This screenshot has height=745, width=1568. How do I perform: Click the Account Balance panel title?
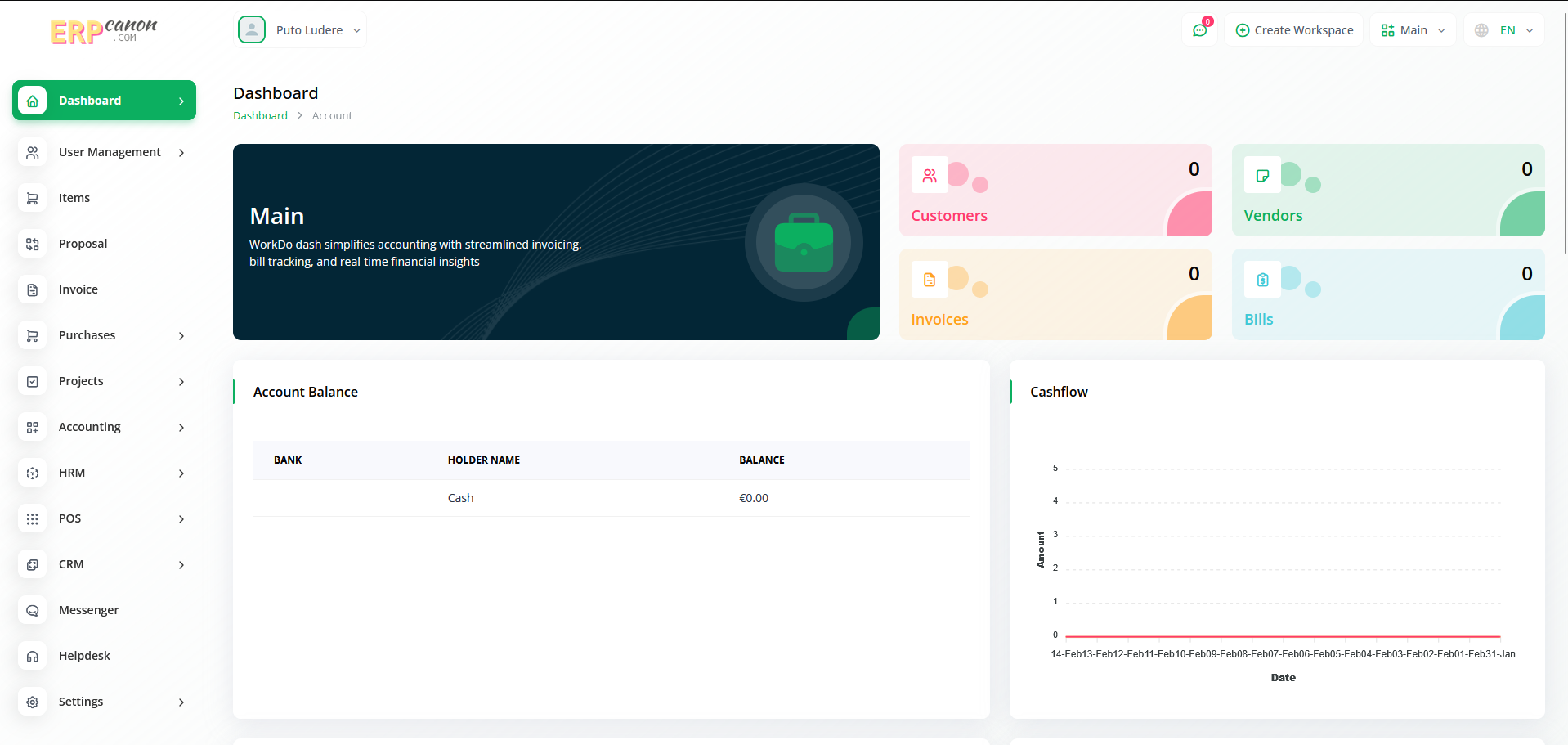coord(306,392)
